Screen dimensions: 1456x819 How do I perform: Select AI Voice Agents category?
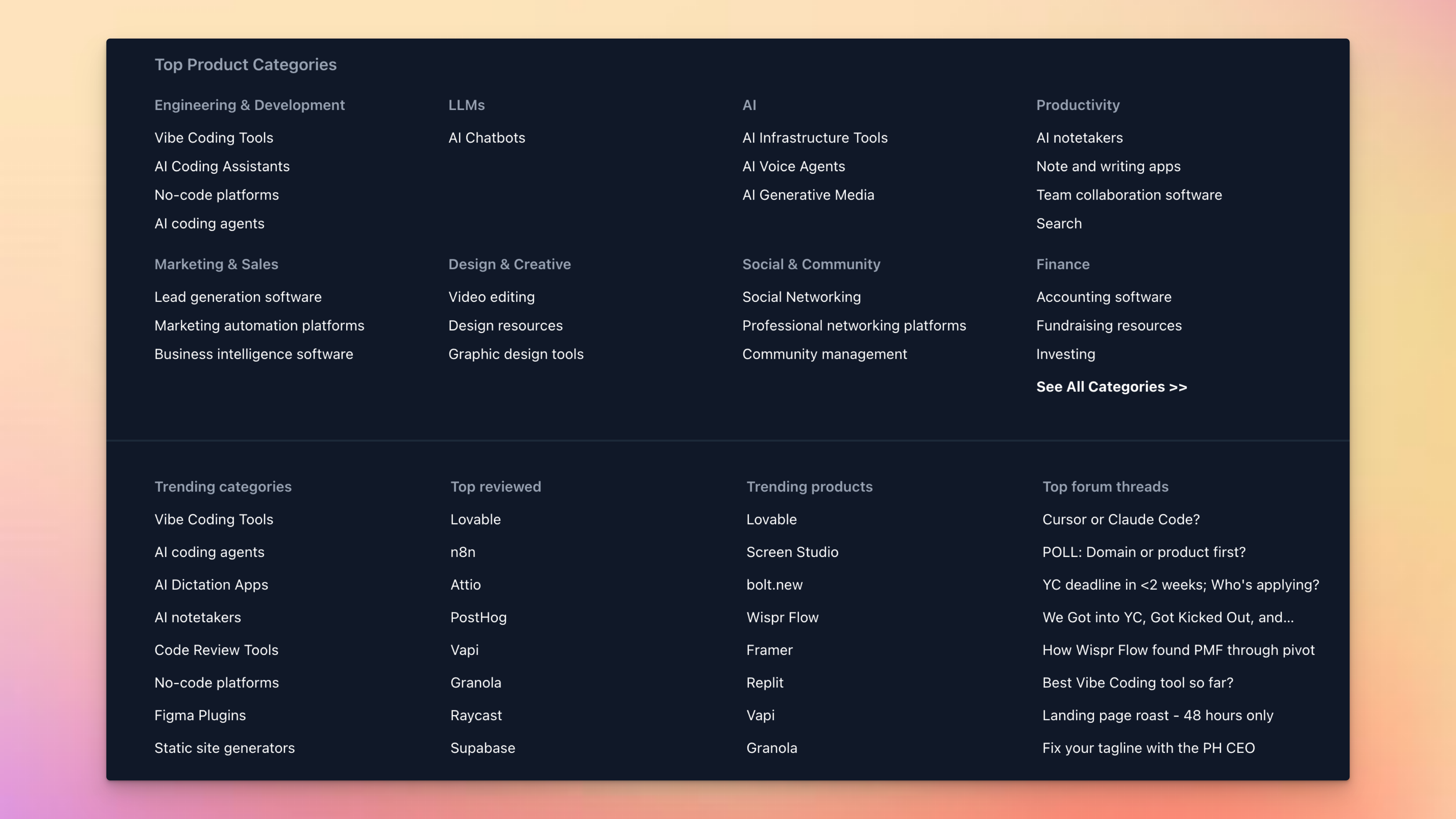click(793, 166)
